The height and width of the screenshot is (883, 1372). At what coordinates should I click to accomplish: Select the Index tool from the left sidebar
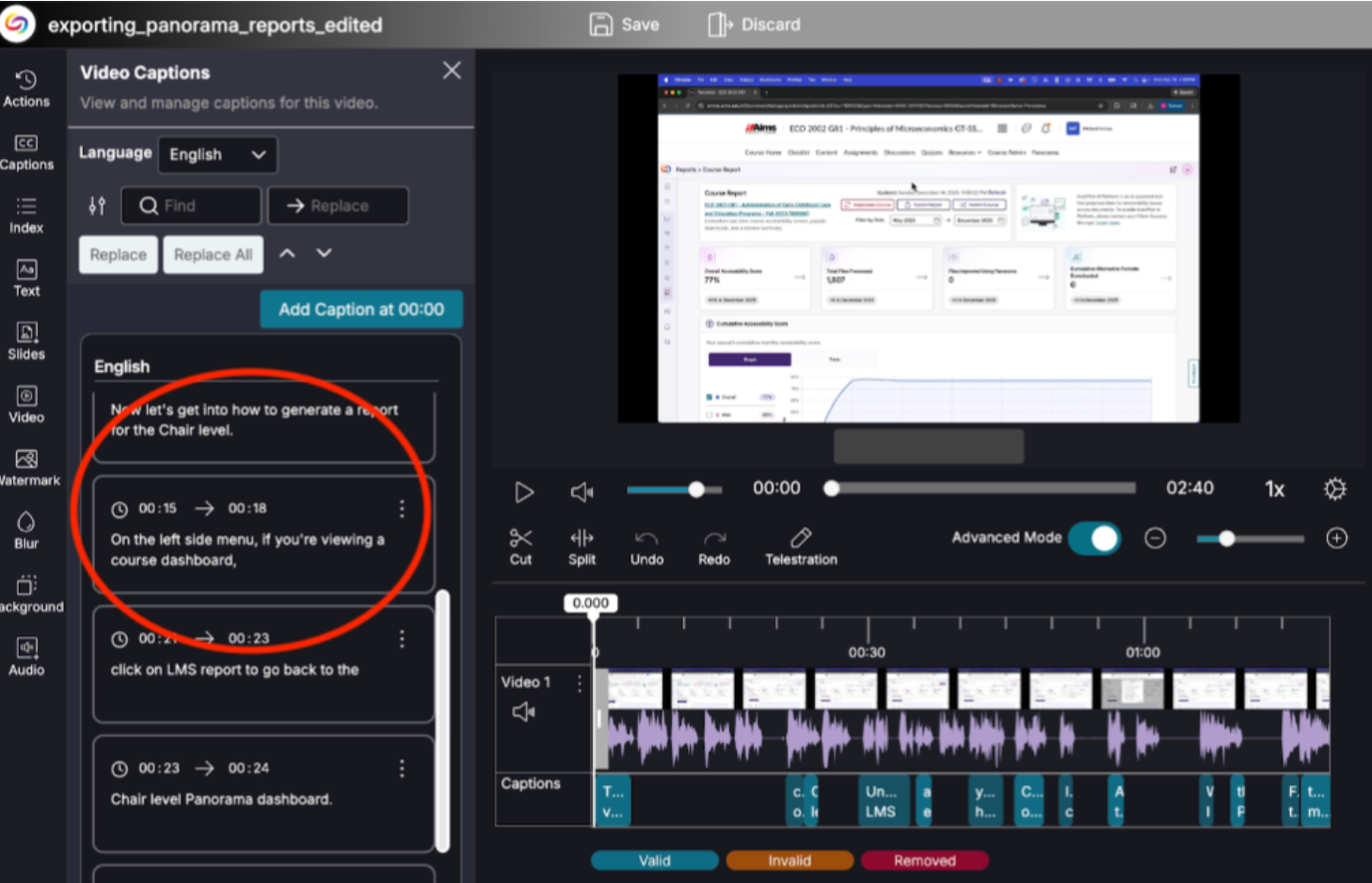coord(25,215)
